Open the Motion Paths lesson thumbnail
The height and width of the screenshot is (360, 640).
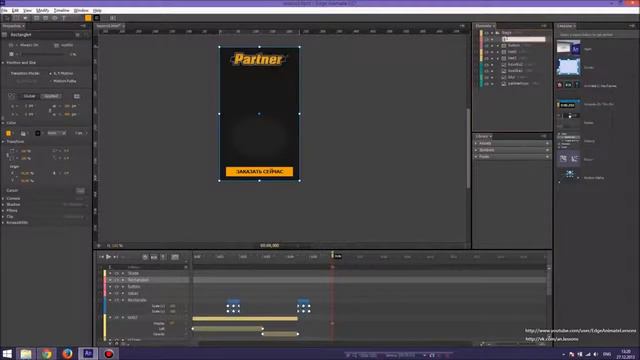point(568,177)
